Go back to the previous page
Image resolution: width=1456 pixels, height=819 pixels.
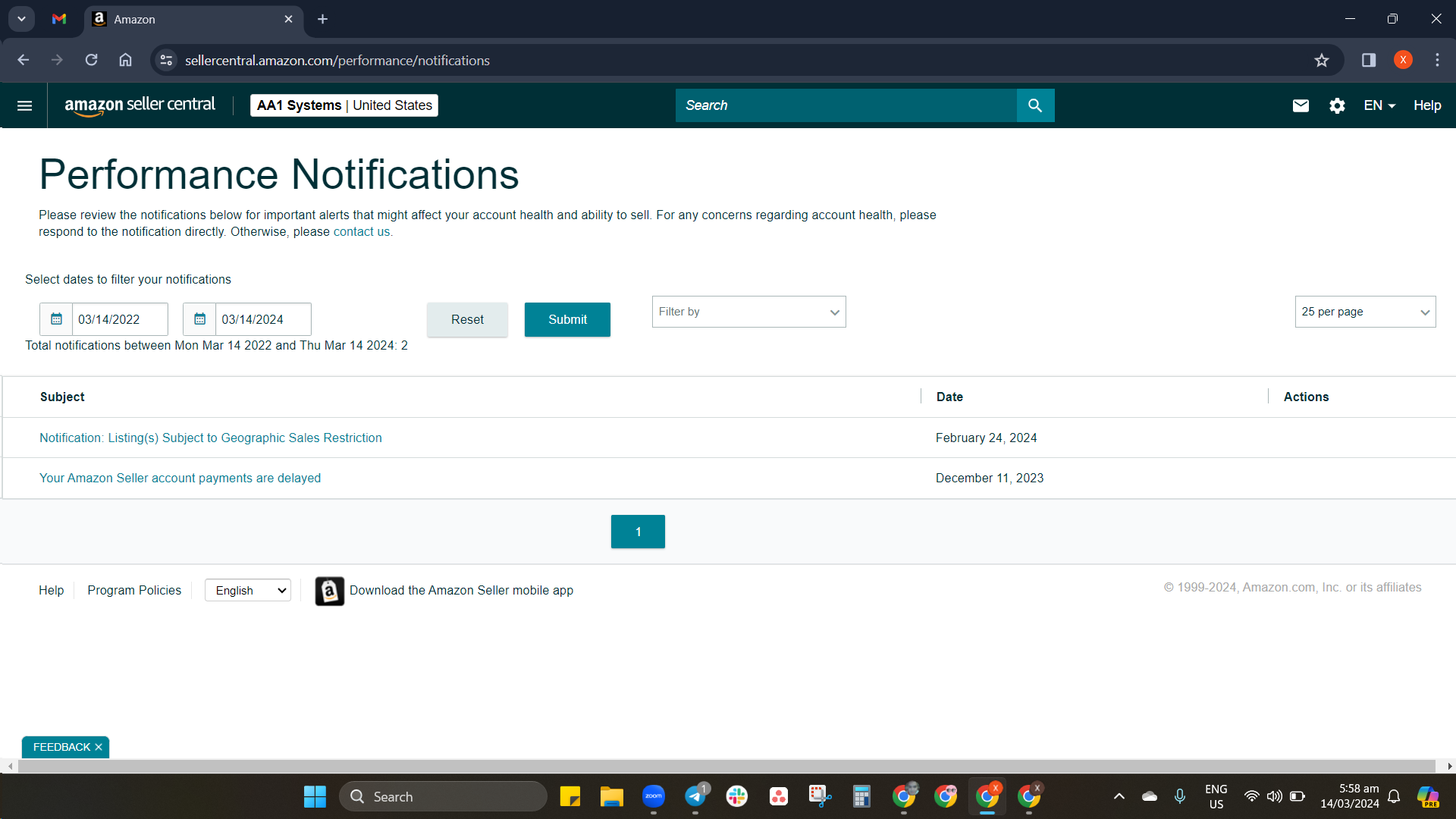pyautogui.click(x=24, y=60)
